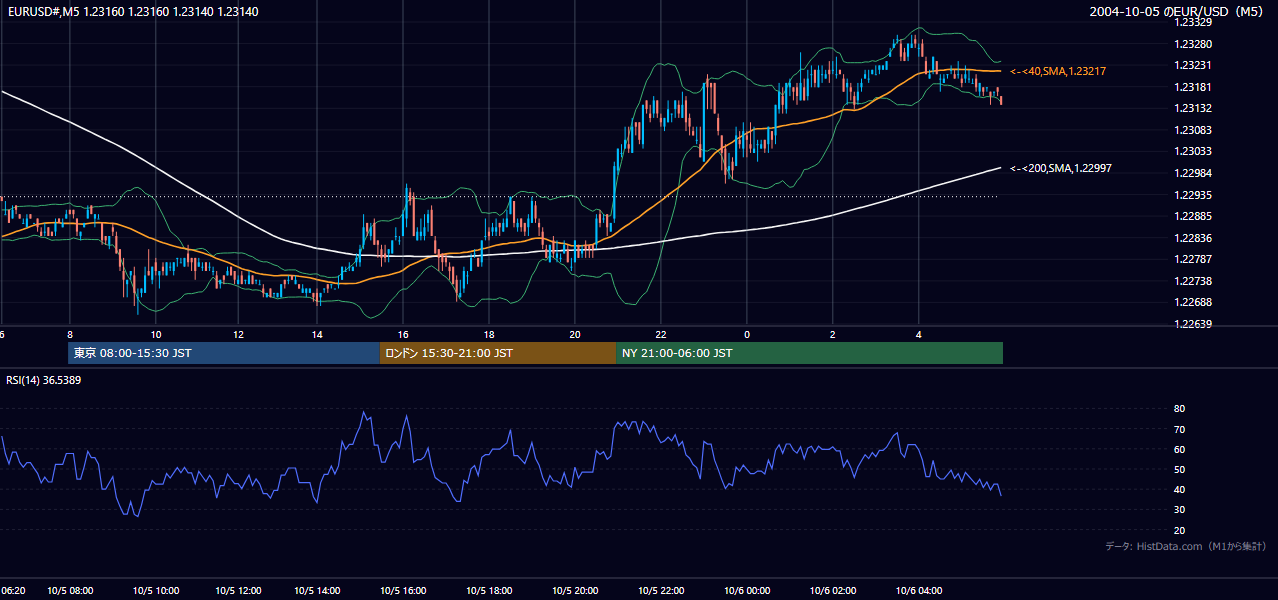Click RSI scale level 20

(x=1179, y=530)
